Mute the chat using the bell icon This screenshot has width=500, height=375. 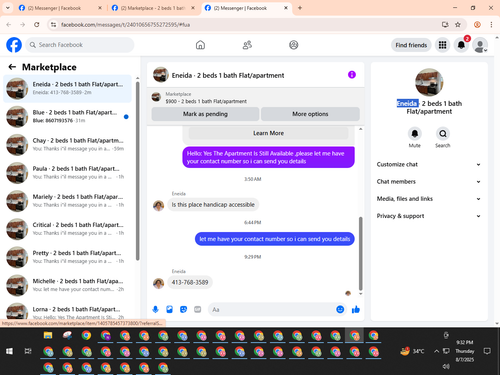tap(415, 134)
